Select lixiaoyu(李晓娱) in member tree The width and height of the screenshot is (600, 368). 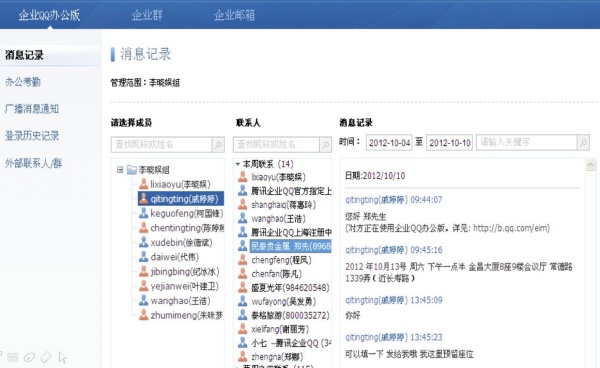click(x=180, y=184)
